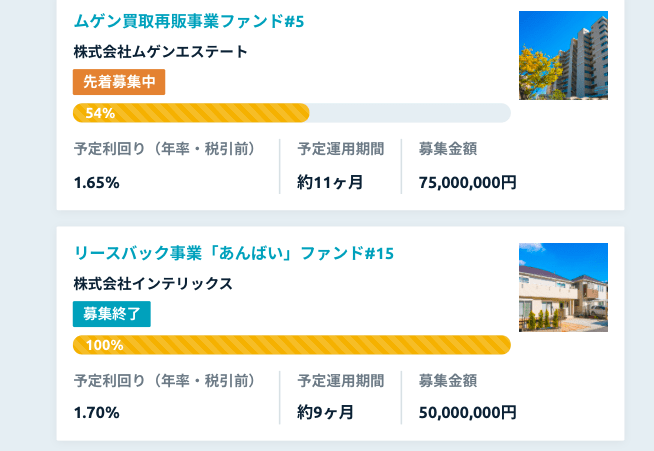The image size is (654, 451).
Task: Click the 募集終了 teal status badge
Action: pyautogui.click(x=112, y=314)
